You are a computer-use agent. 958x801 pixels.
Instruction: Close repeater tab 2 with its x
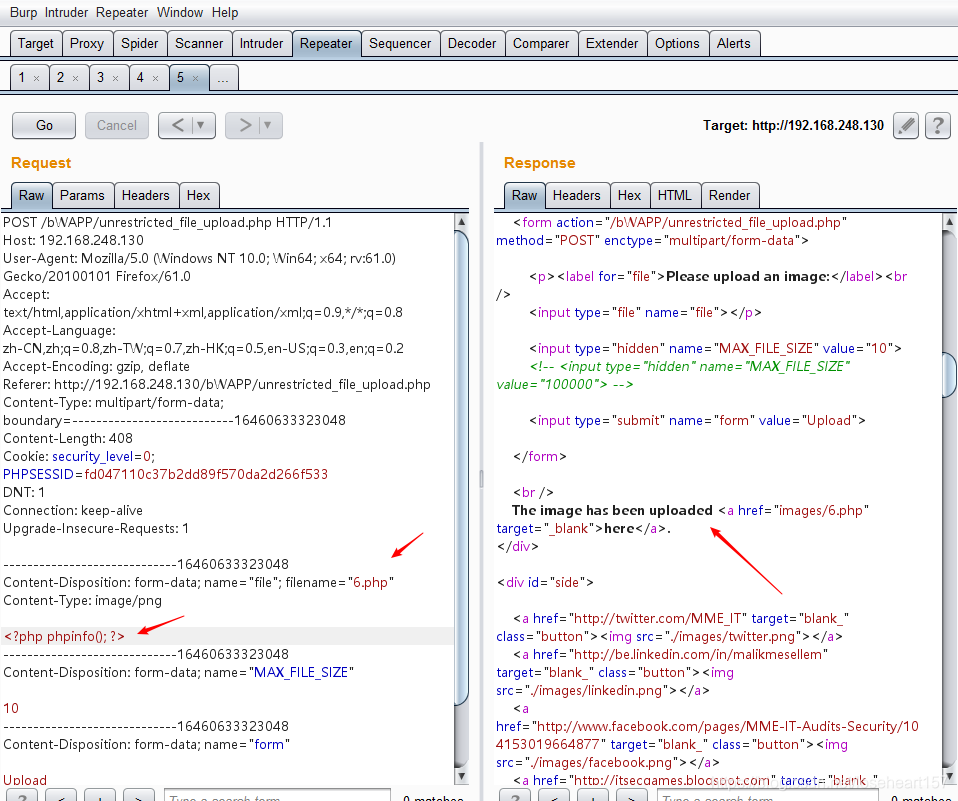(76, 78)
